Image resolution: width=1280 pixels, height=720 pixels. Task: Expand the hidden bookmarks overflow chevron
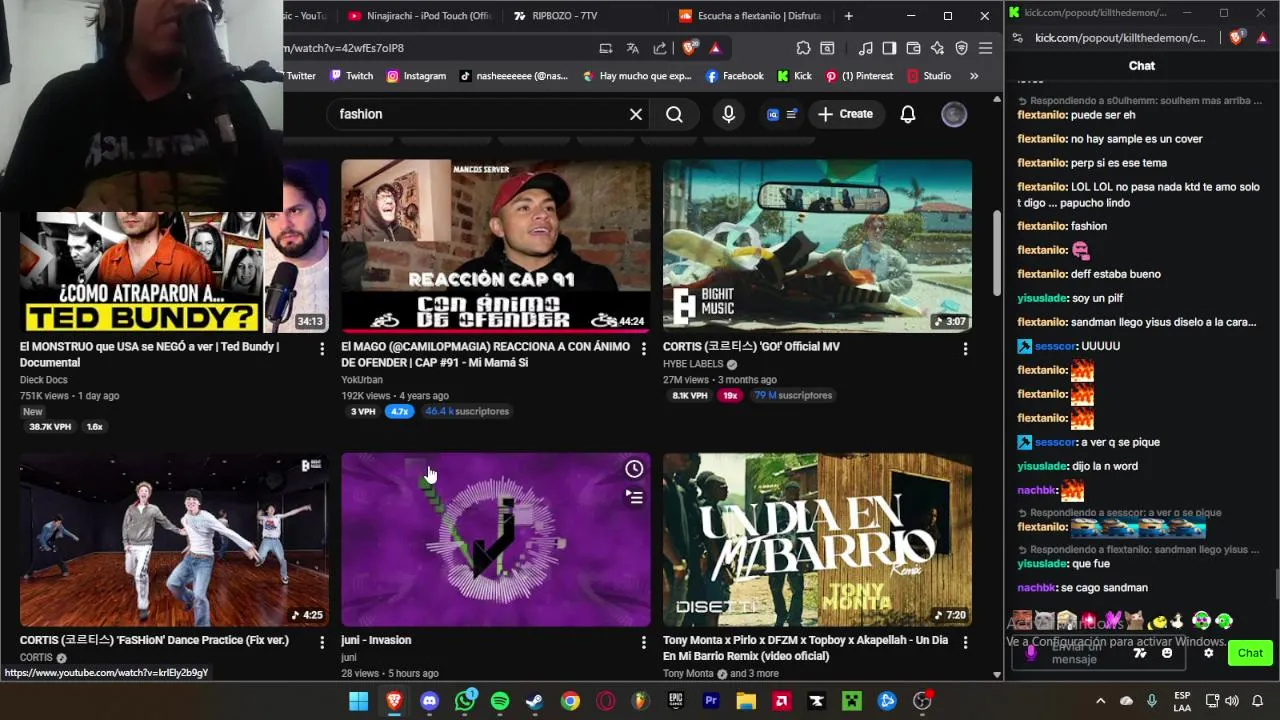(974, 76)
